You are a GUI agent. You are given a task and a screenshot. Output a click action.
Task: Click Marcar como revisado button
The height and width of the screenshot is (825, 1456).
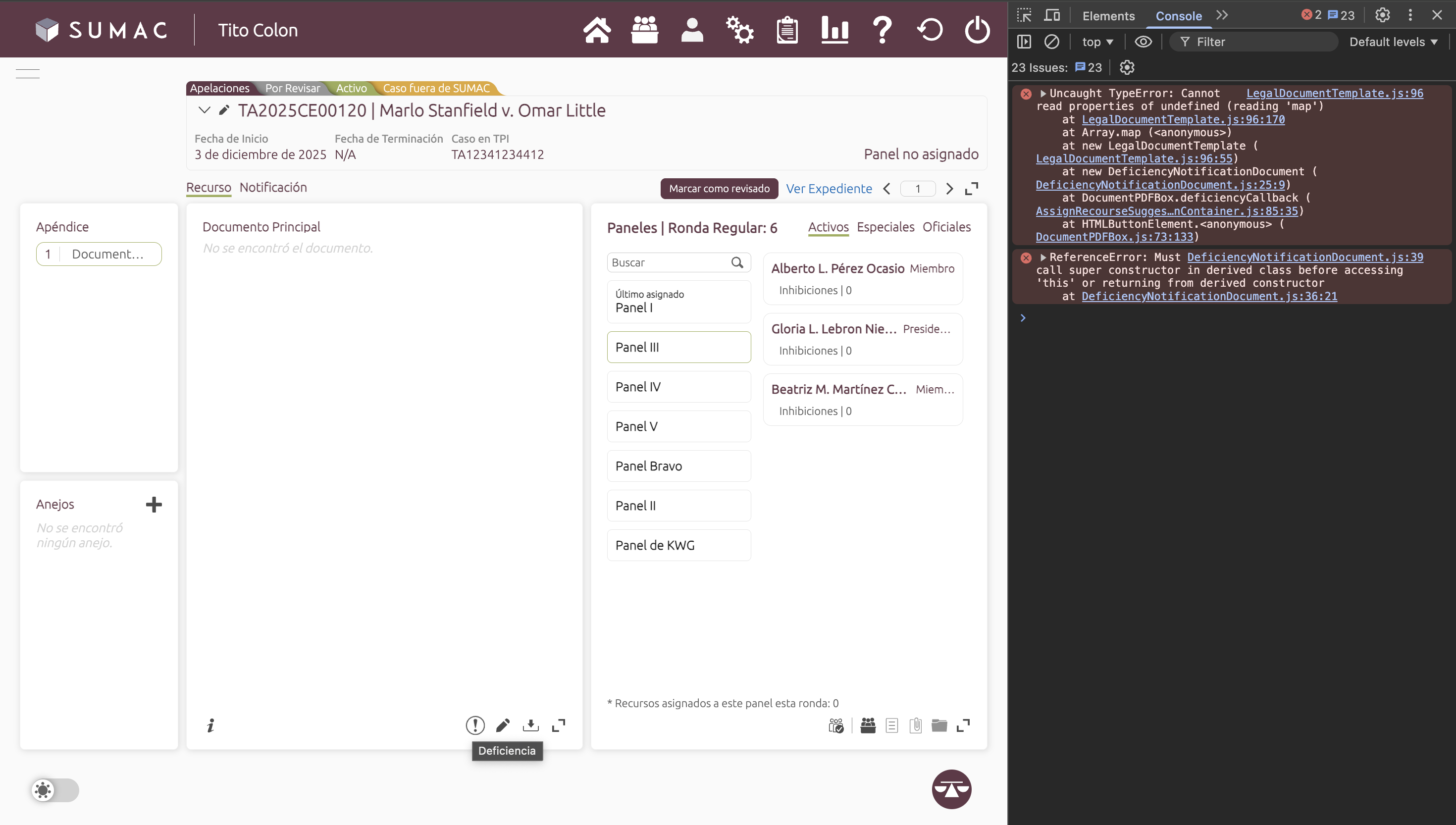[x=719, y=189]
